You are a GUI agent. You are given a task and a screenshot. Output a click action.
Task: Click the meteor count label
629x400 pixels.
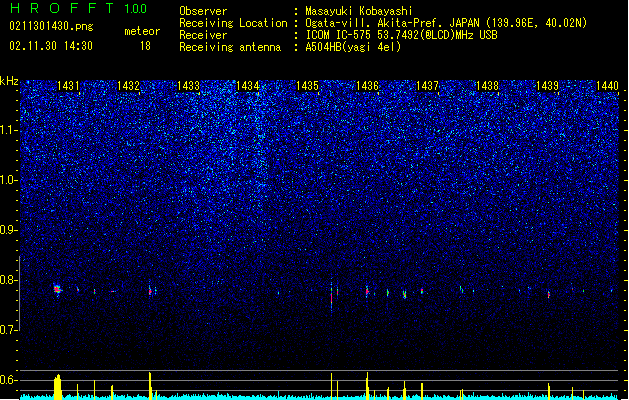coord(142,31)
